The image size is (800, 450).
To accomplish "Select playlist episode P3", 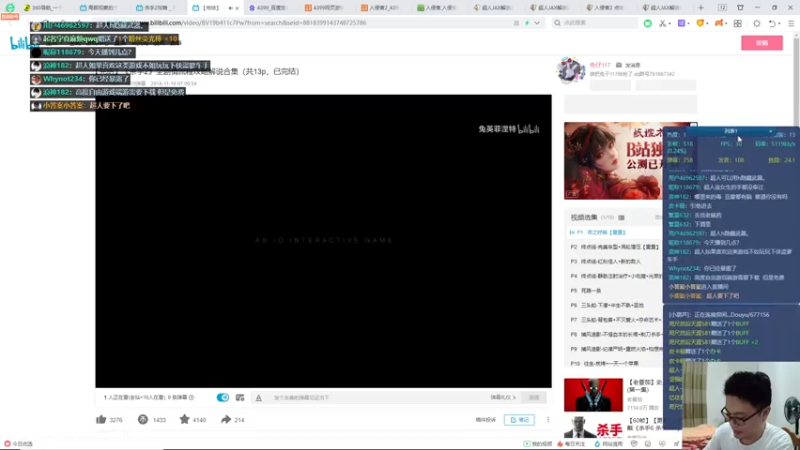I will 615,262.
